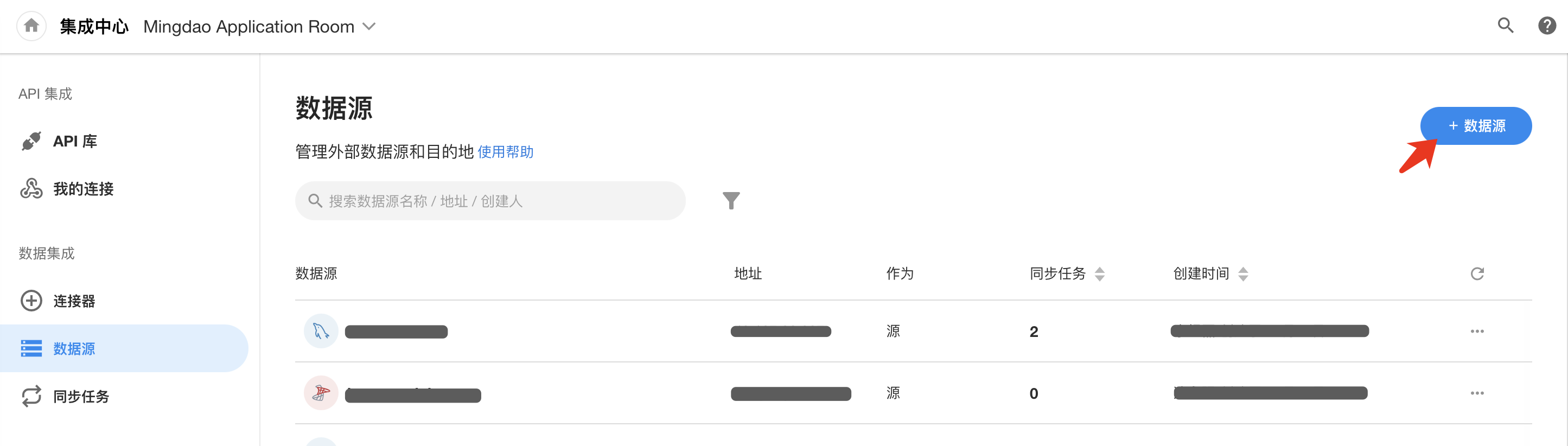Open more options for the first data source

[x=1477, y=332]
